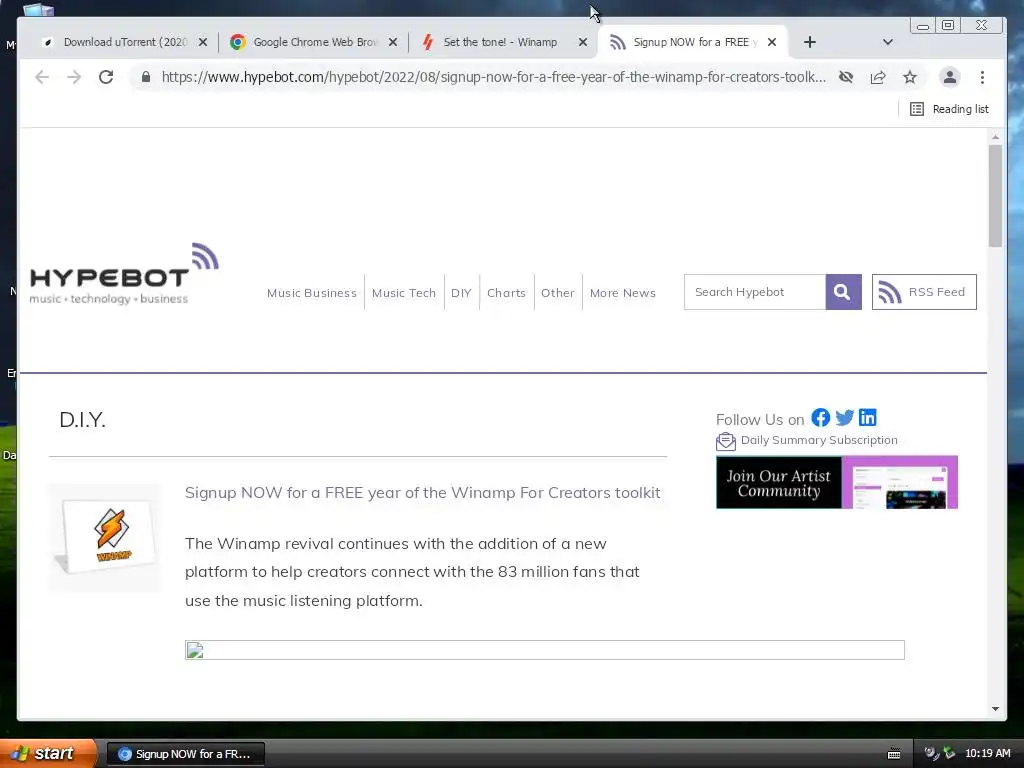Screen dimensions: 1024x768
Task: Bookmark this page with the star
Action: point(910,77)
